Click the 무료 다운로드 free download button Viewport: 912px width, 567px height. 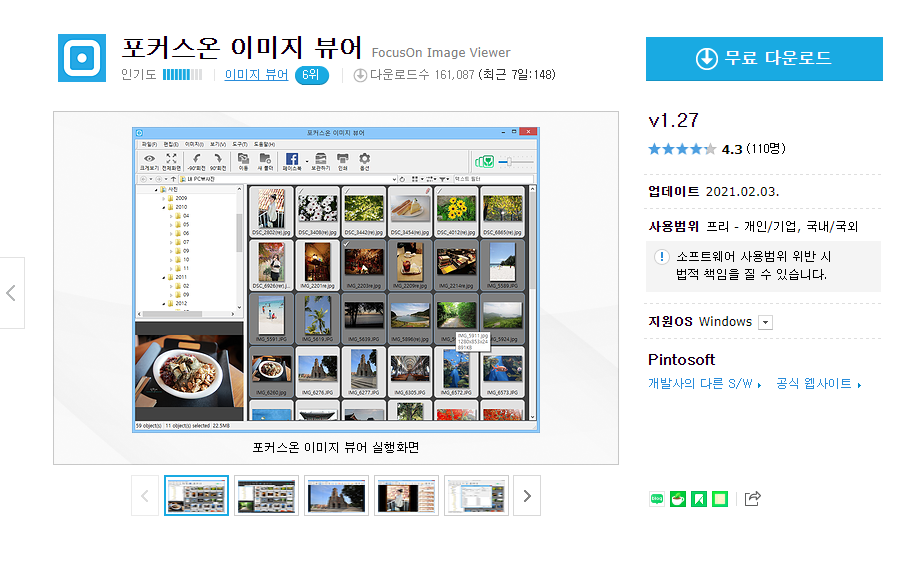pyautogui.click(x=764, y=59)
